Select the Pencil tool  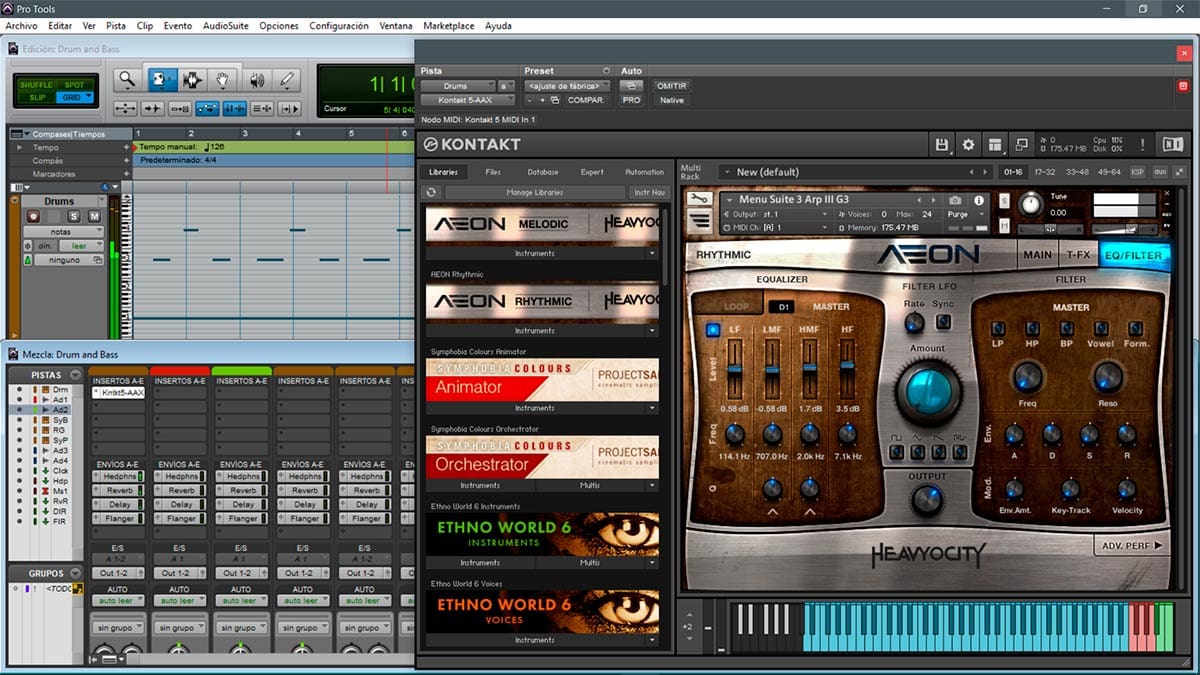[x=287, y=79]
